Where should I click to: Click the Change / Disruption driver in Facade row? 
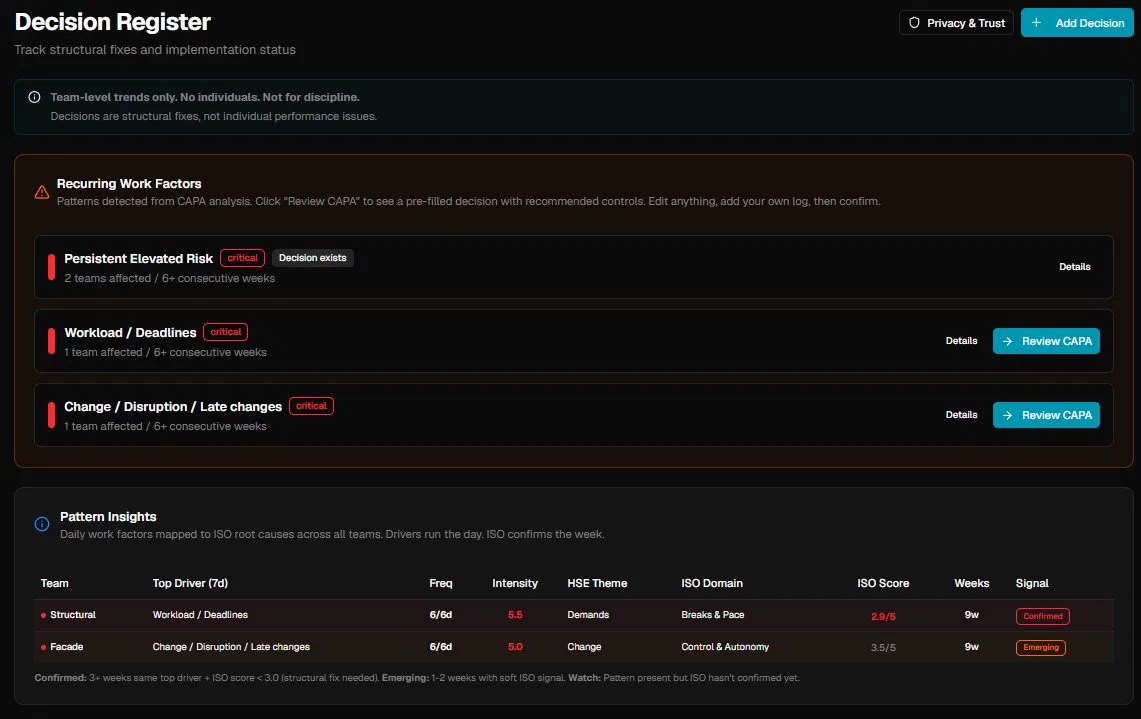click(231, 648)
